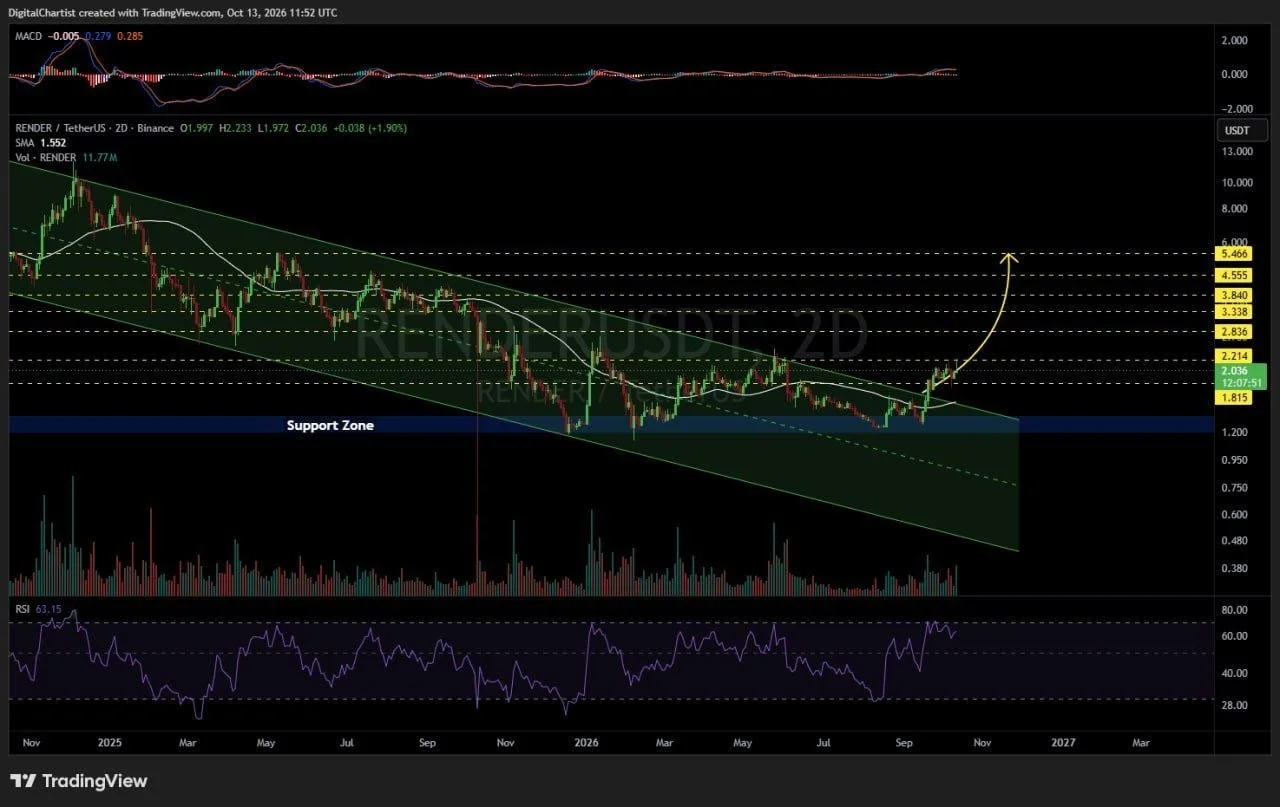Screen dimensions: 1280x807
Task: Select the MACD indicator legend label
Action: pyautogui.click(x=26, y=35)
